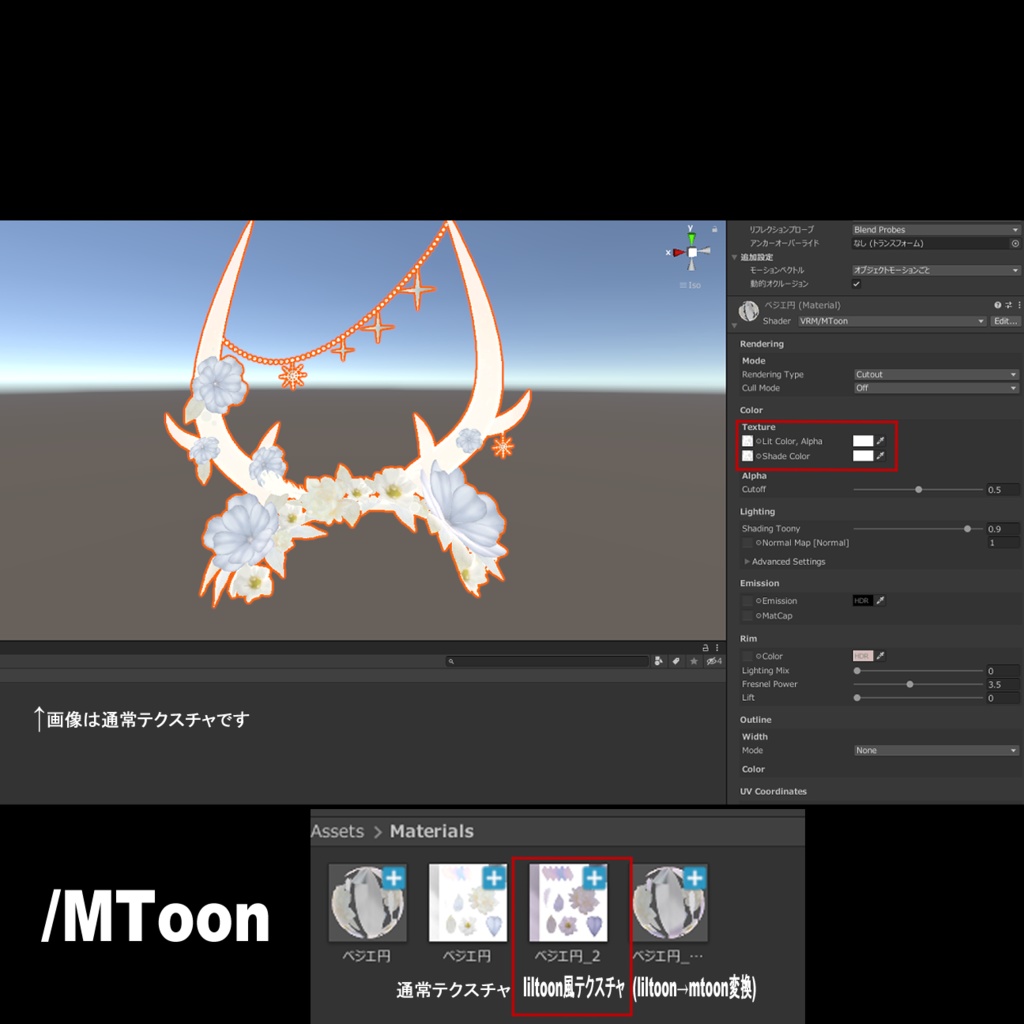Open the リフレクションプローブ Blend Probes dropdown
This screenshot has width=1024, height=1024.
point(936,229)
